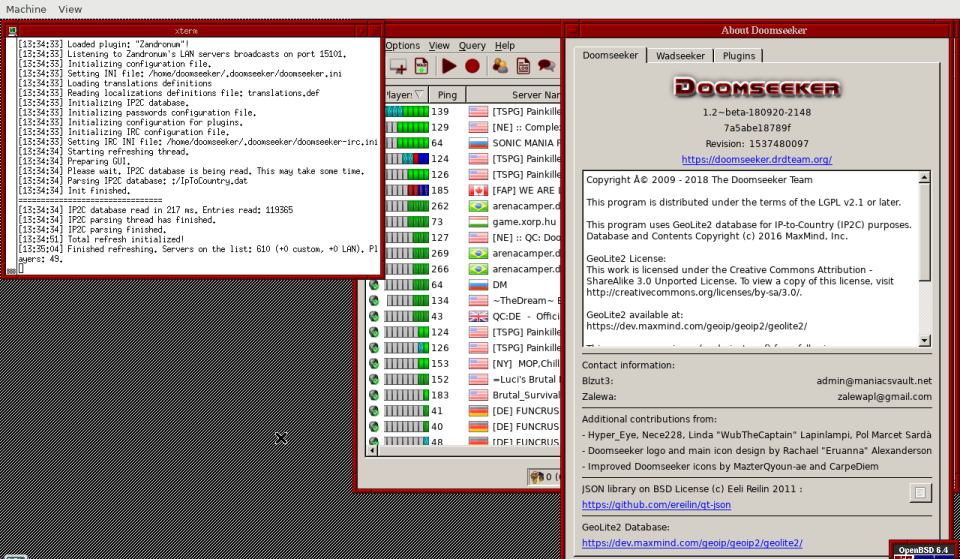Click the dark red triangle refresh icon
The width and height of the screenshot is (960, 559).
pos(449,66)
